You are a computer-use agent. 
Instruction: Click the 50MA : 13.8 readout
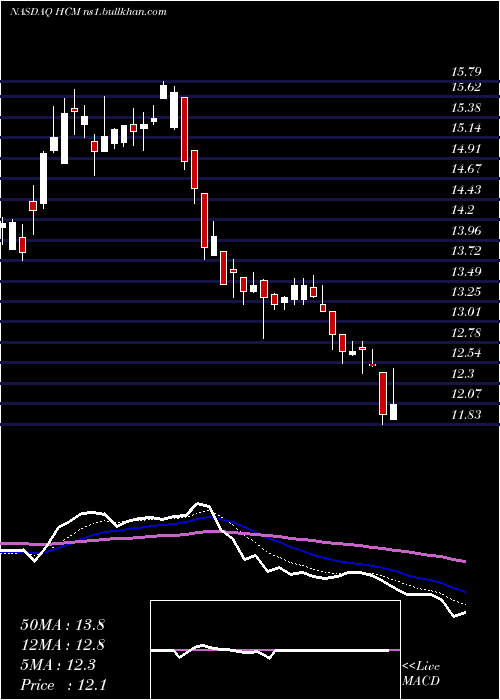[62, 625]
